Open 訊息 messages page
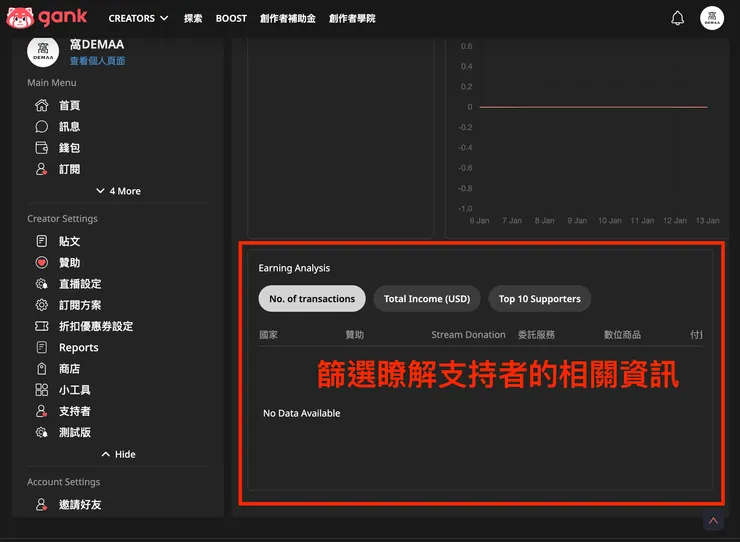 point(69,127)
